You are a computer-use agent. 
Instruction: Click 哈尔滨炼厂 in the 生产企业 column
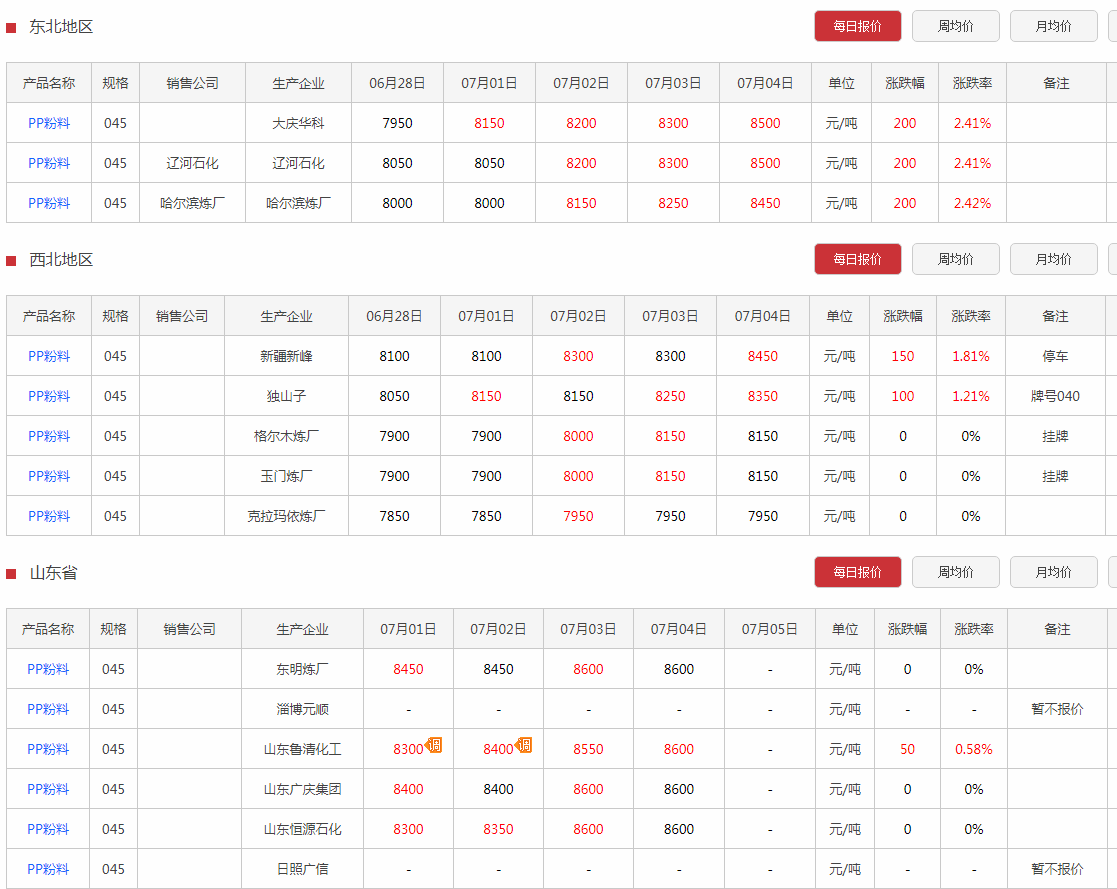pyautogui.click(x=298, y=203)
